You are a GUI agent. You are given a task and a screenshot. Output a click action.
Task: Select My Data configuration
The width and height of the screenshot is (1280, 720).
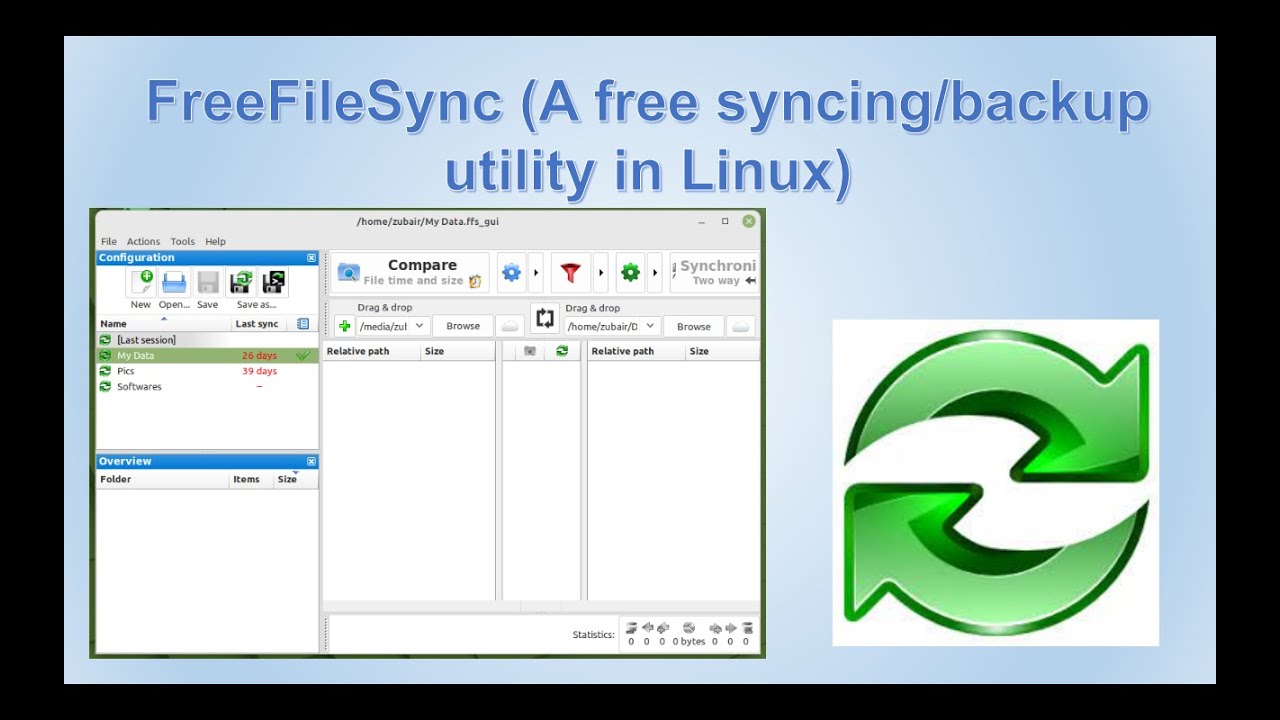tap(207, 355)
